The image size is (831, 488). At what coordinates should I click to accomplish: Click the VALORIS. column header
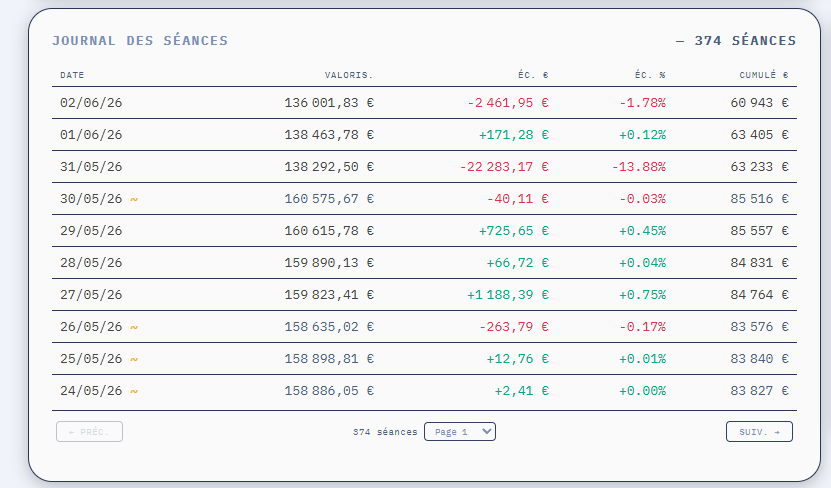pyautogui.click(x=349, y=75)
